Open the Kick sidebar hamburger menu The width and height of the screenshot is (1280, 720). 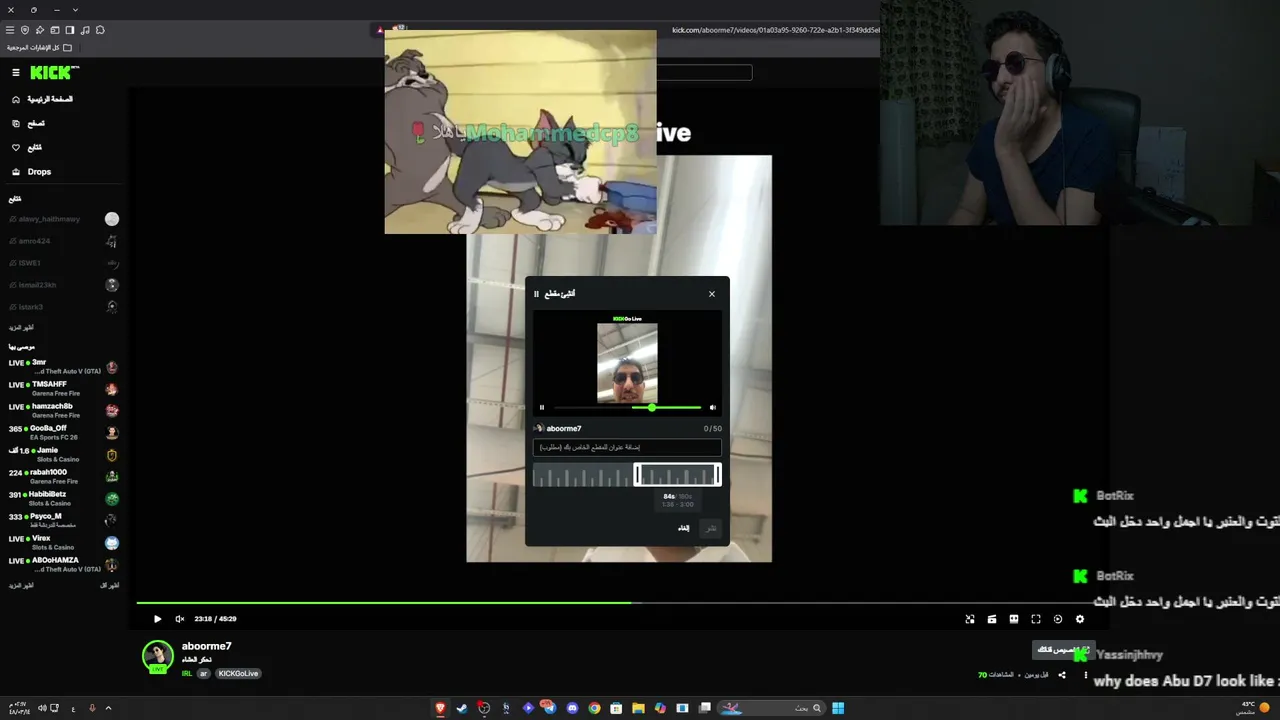coord(16,72)
